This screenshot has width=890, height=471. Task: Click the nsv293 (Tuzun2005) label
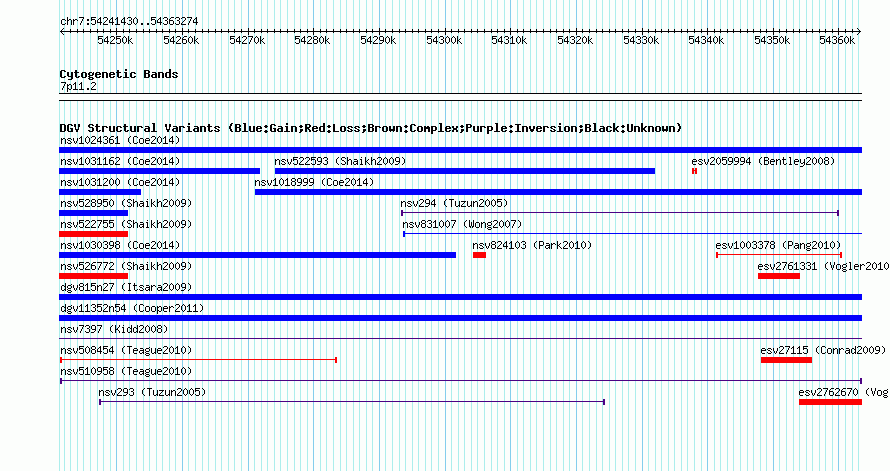[152, 392]
